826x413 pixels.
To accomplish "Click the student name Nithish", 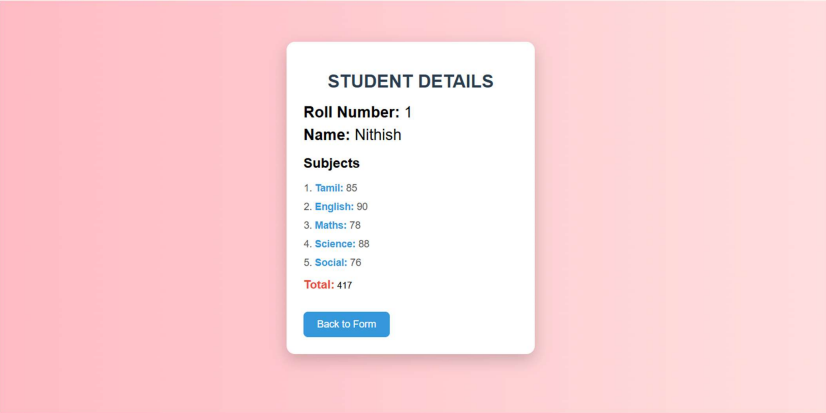I will (377, 135).
